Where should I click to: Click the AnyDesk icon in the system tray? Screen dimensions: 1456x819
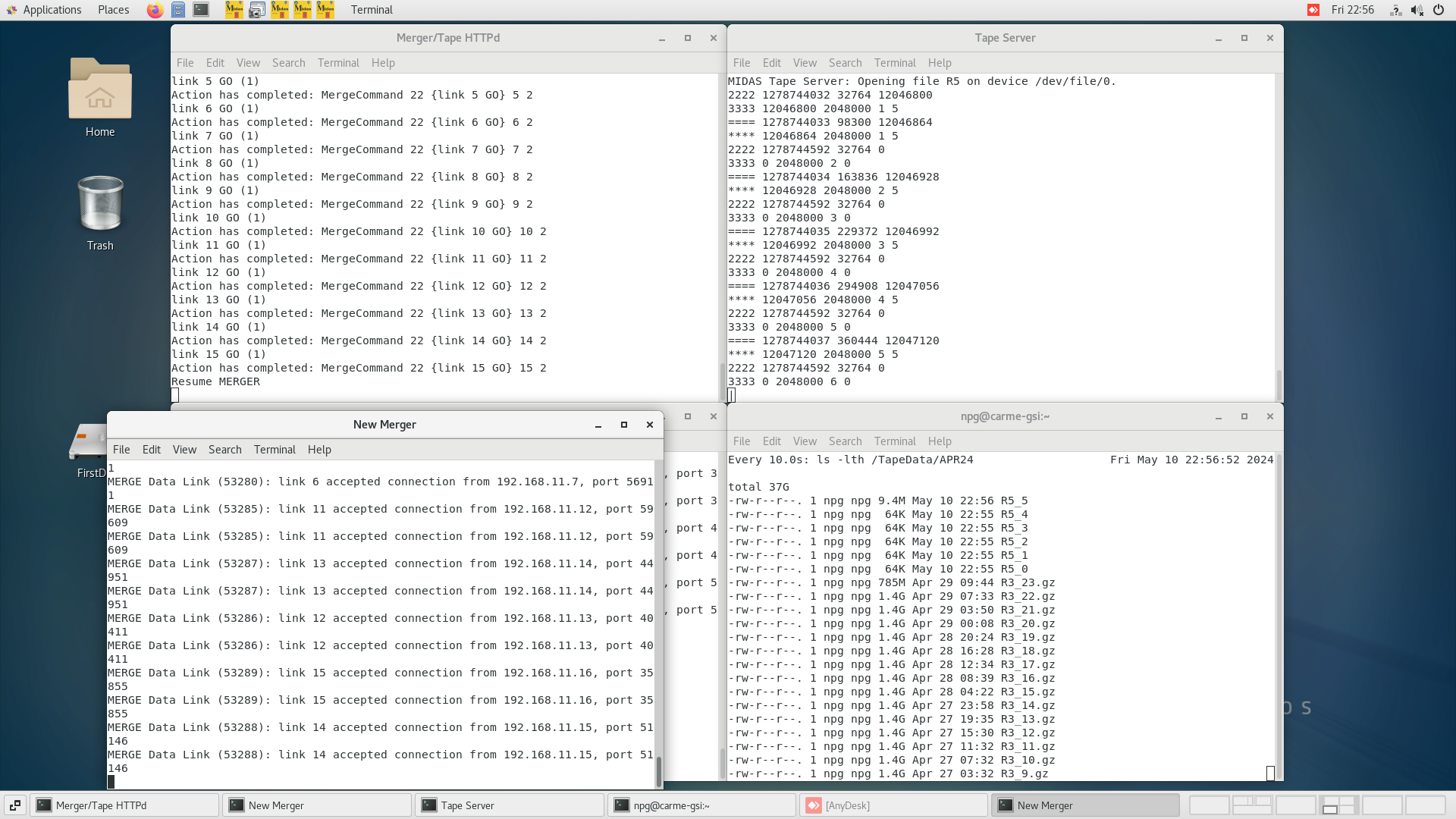pyautogui.click(x=1312, y=10)
